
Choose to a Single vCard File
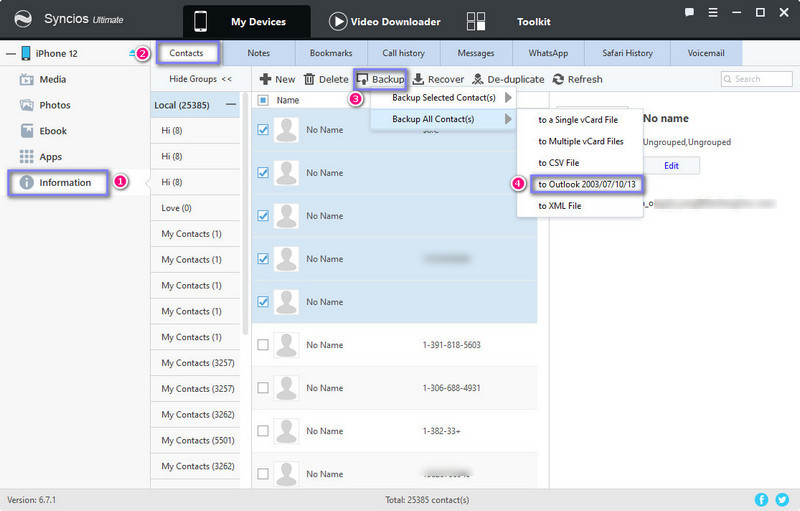580,120
